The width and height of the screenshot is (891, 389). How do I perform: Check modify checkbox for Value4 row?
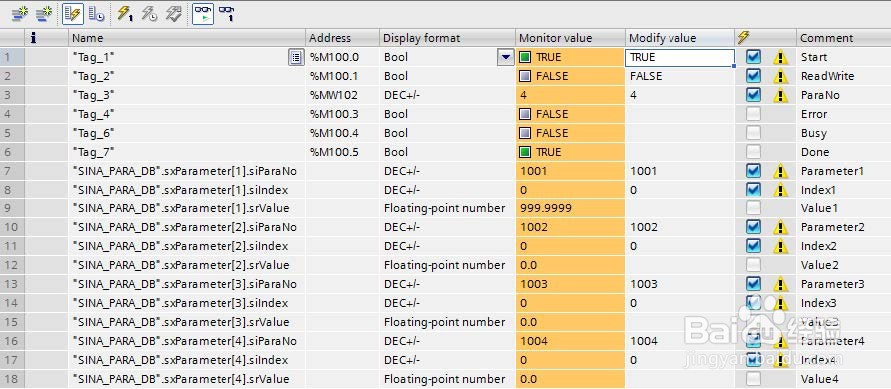pos(753,379)
